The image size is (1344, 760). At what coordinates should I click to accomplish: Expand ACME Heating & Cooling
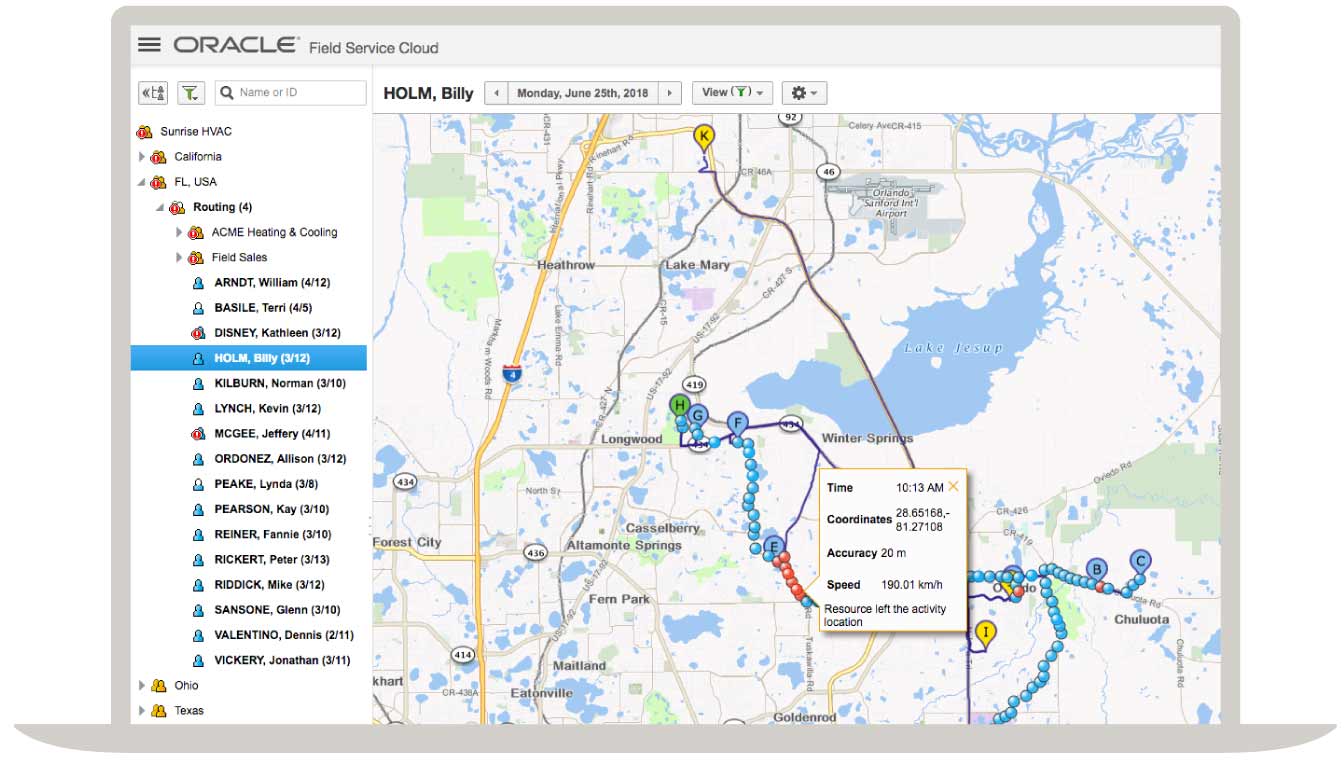[180, 232]
